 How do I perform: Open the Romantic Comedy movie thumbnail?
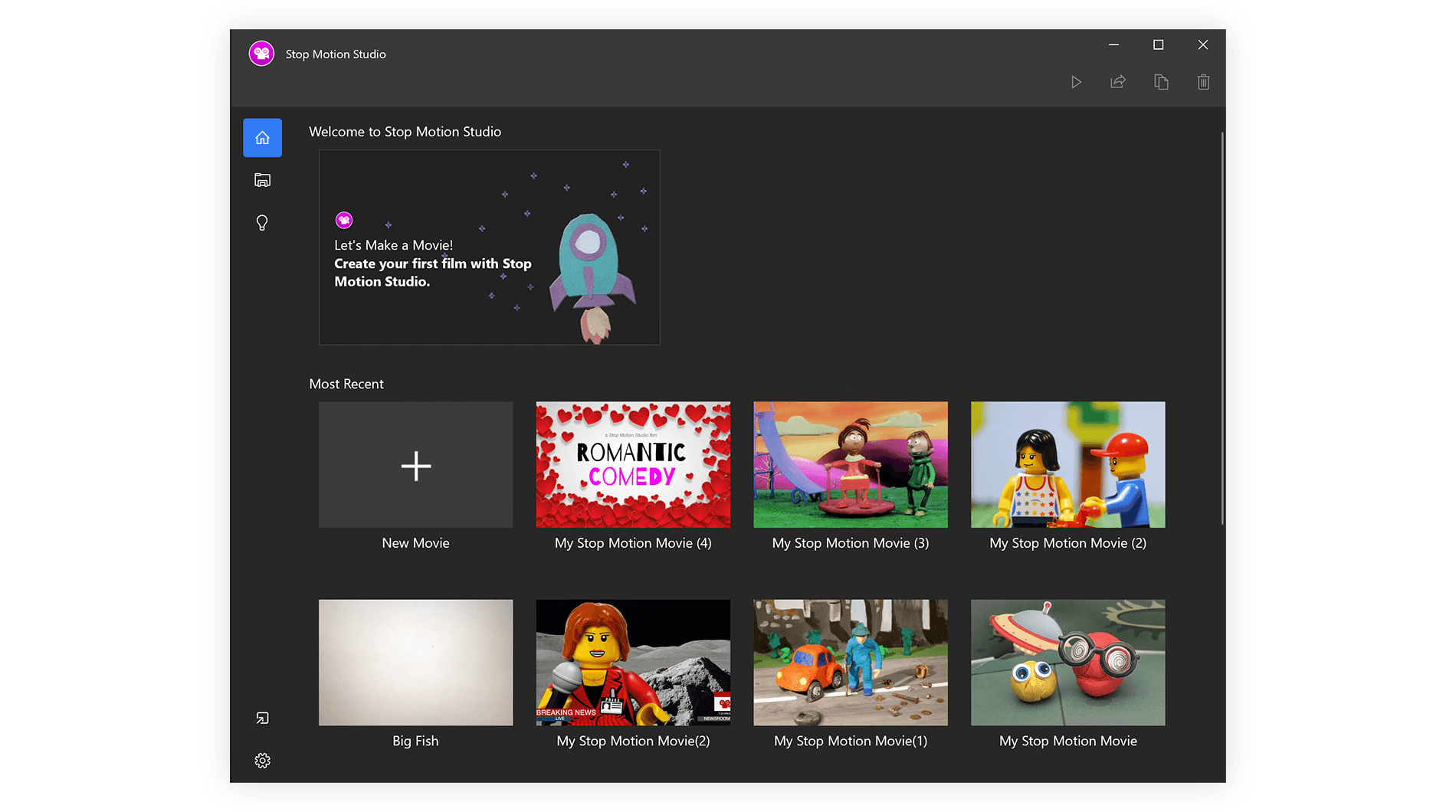pyautogui.click(x=633, y=465)
